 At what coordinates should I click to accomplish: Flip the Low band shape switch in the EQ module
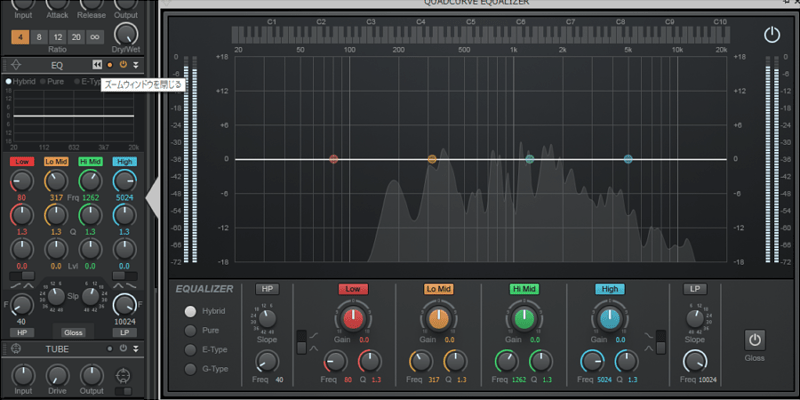click(x=22, y=276)
